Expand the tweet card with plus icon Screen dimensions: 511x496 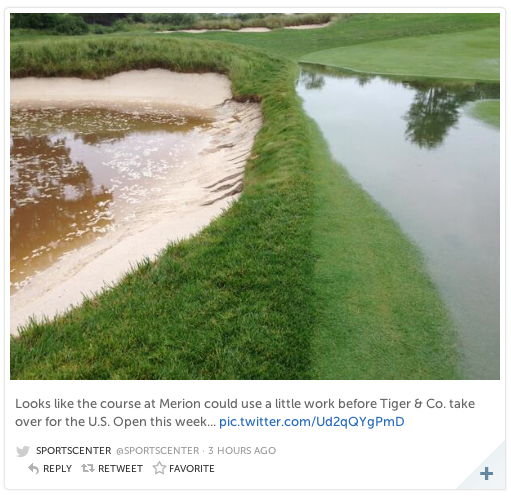click(x=486, y=474)
